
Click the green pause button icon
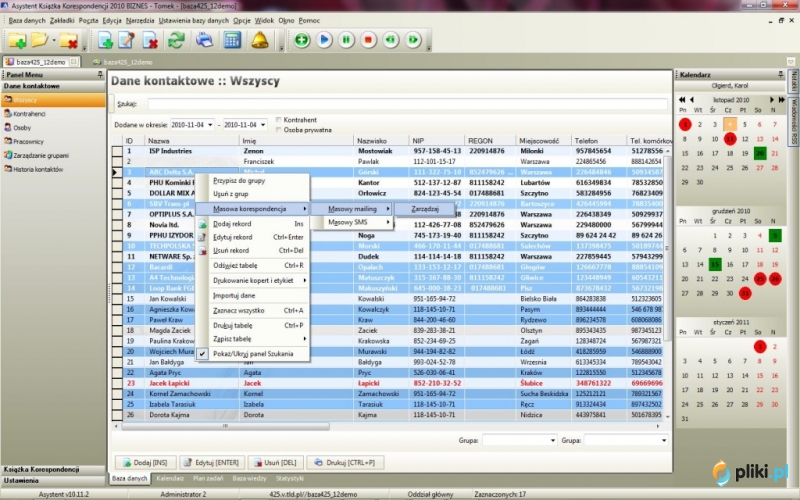point(346,40)
